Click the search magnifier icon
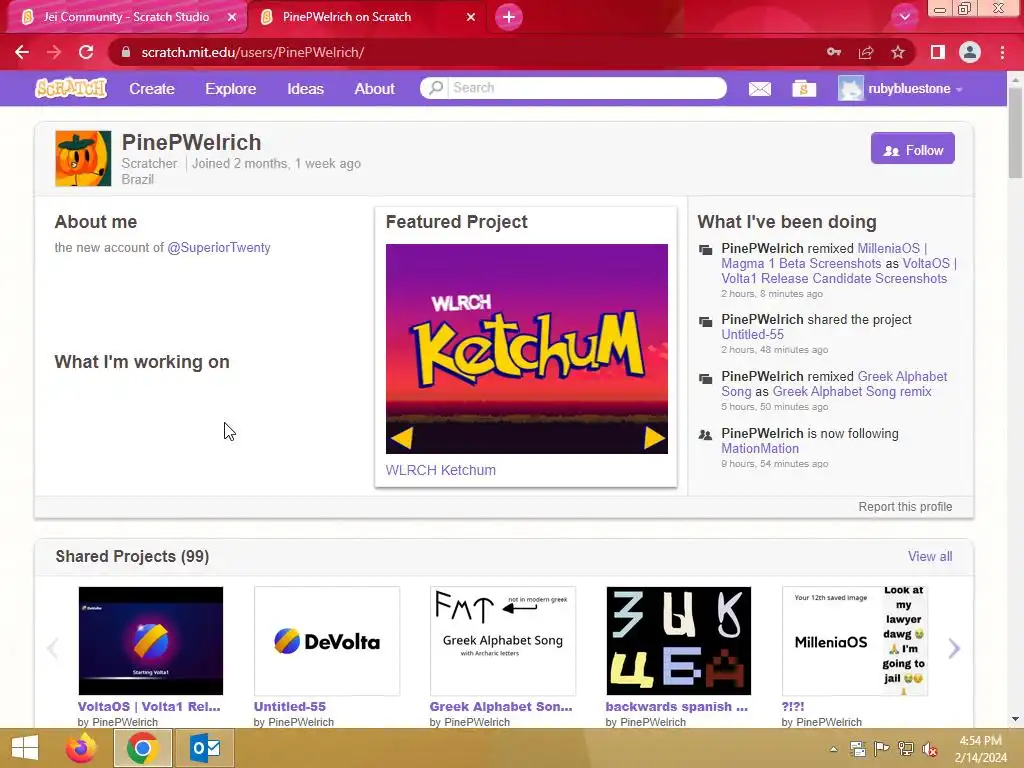This screenshot has height=768, width=1024. click(436, 88)
